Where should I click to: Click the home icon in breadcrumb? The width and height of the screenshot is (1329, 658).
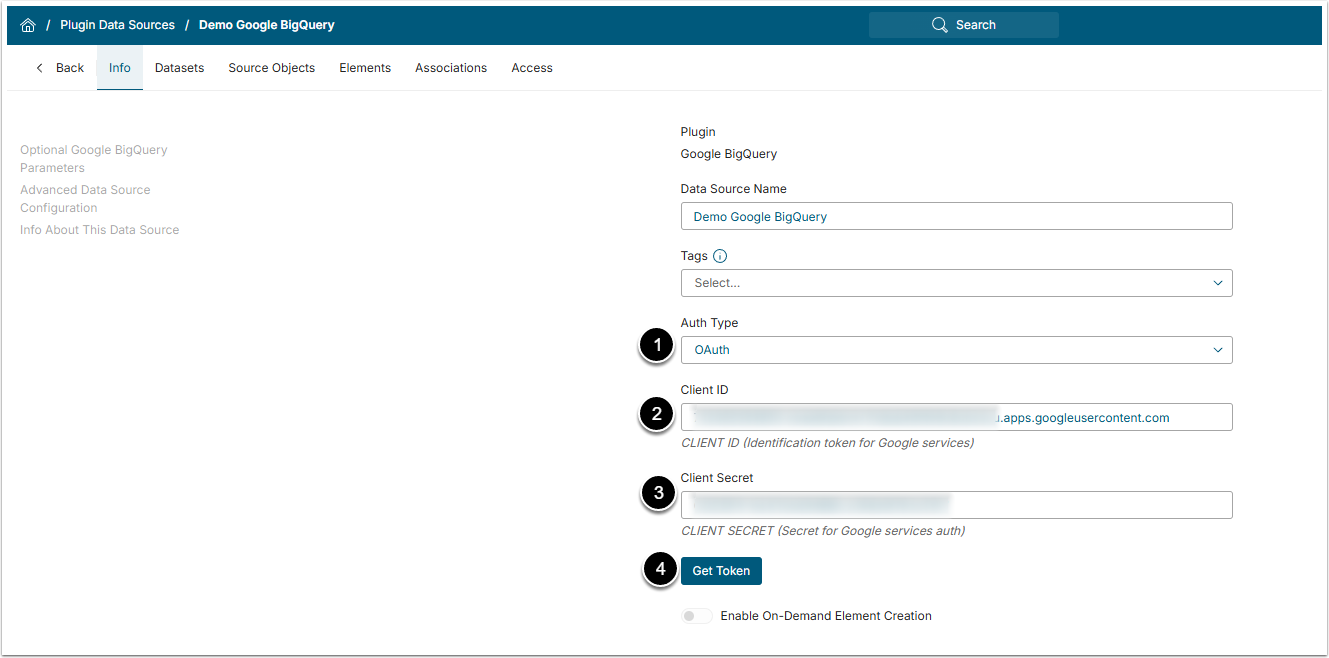pos(28,25)
